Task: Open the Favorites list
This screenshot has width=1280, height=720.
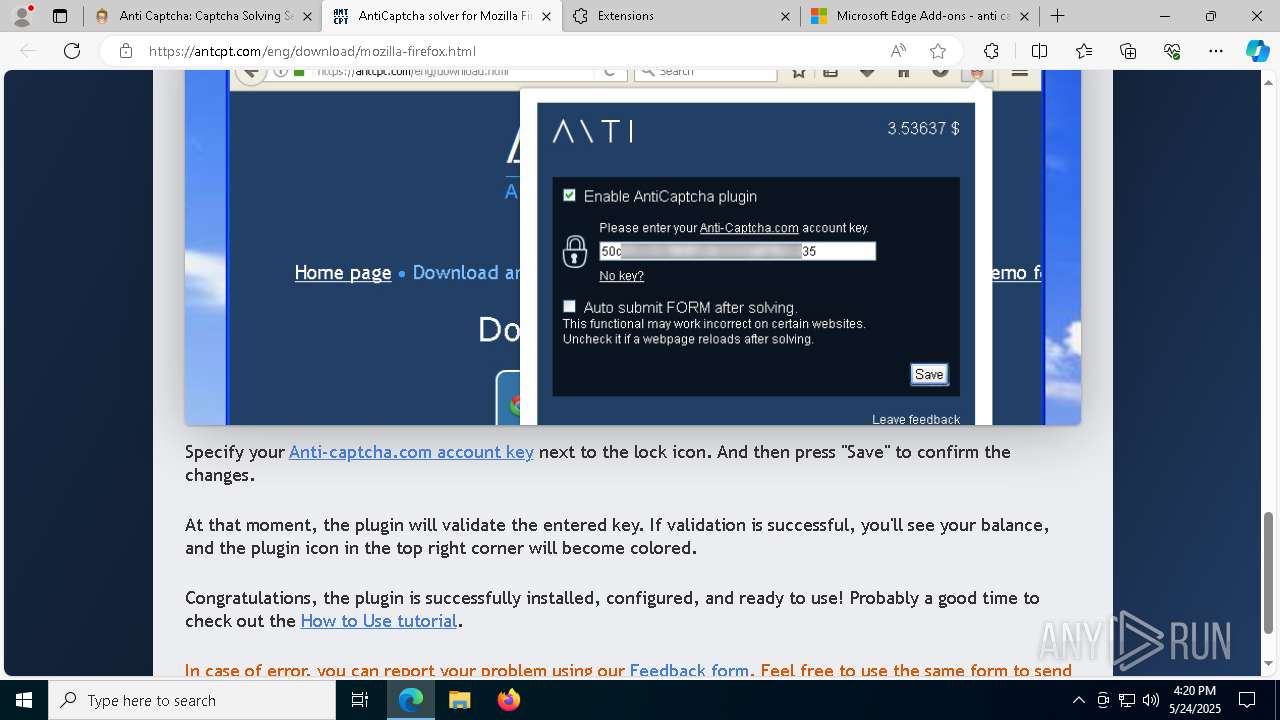Action: click(1084, 51)
